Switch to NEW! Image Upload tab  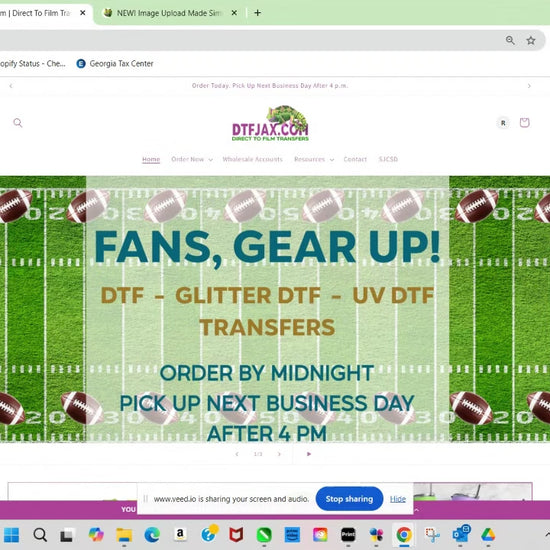pos(169,13)
